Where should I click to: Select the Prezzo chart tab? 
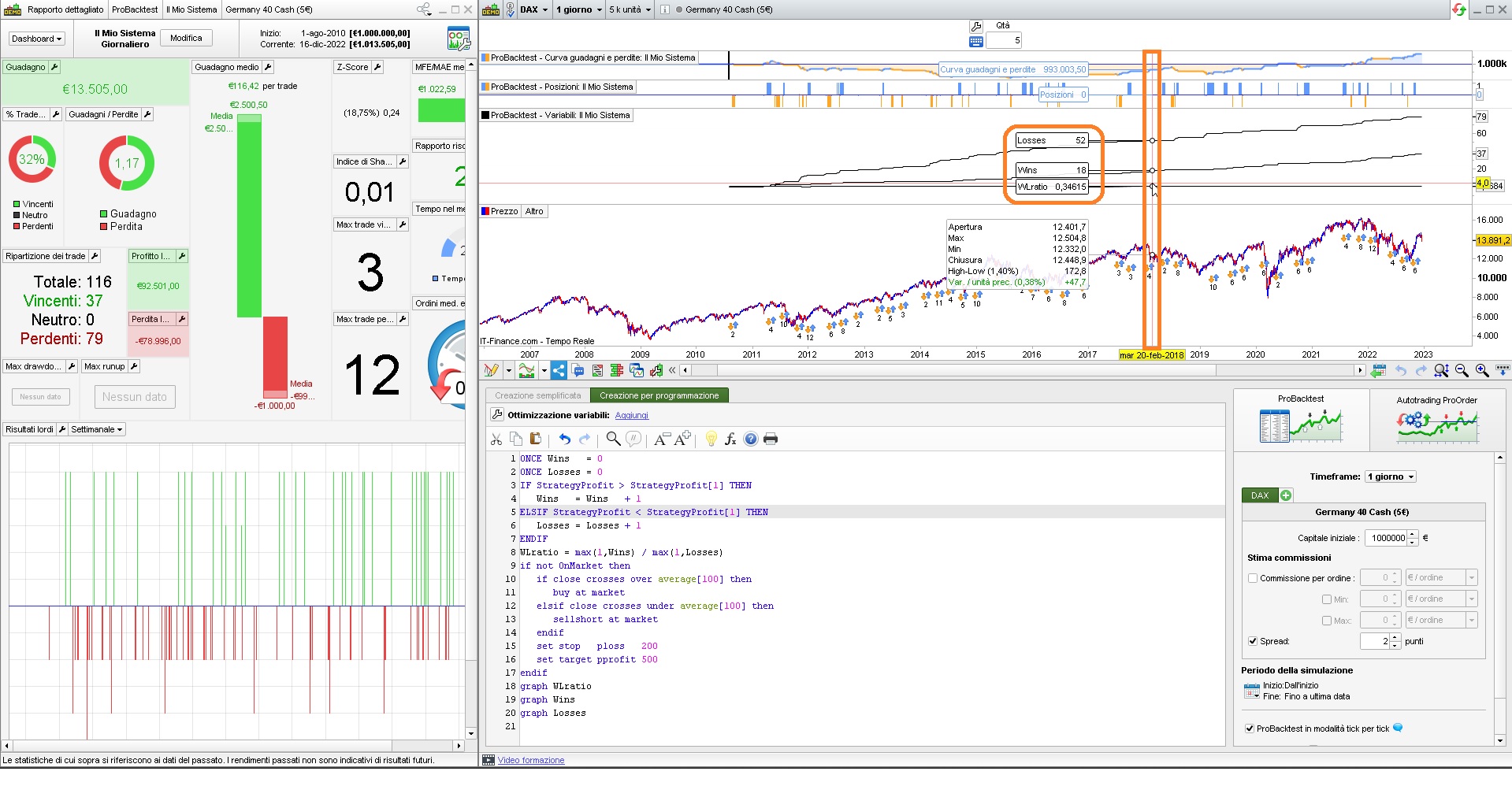(x=500, y=211)
